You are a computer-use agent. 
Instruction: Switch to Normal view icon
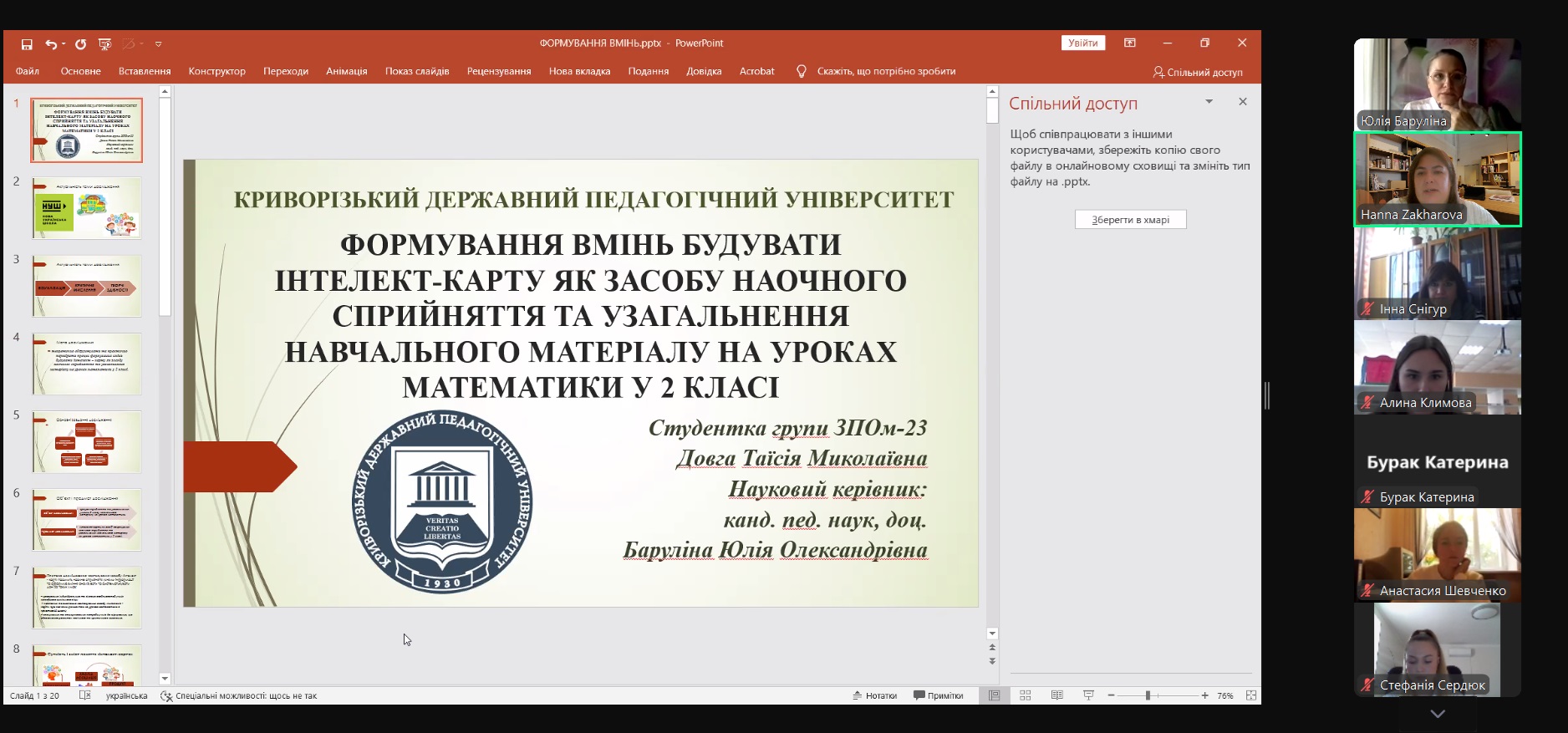click(x=994, y=695)
